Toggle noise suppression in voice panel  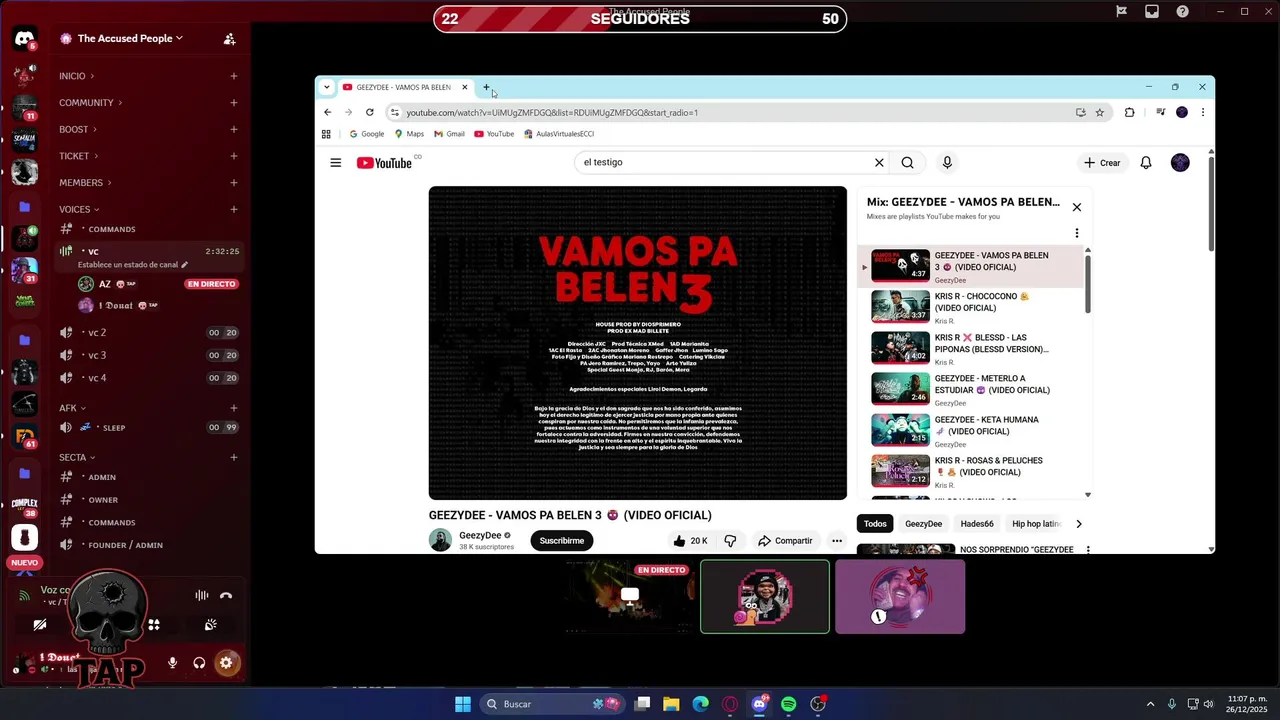coord(201,595)
